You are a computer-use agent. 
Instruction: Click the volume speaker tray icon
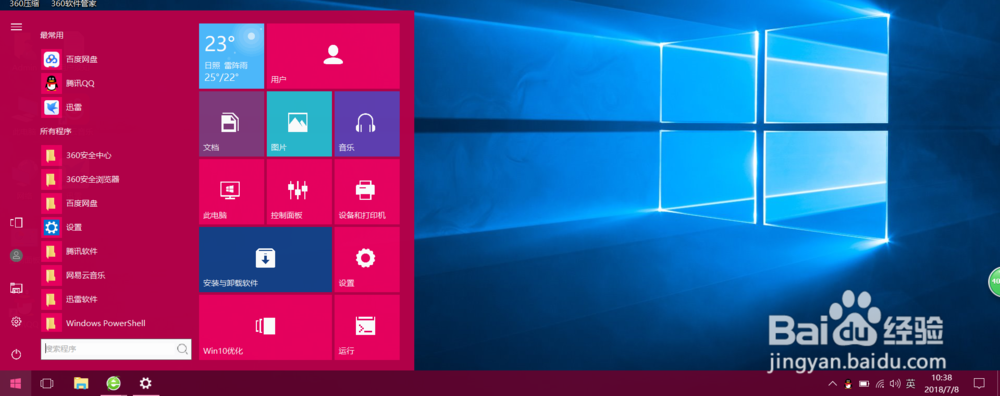(x=895, y=383)
